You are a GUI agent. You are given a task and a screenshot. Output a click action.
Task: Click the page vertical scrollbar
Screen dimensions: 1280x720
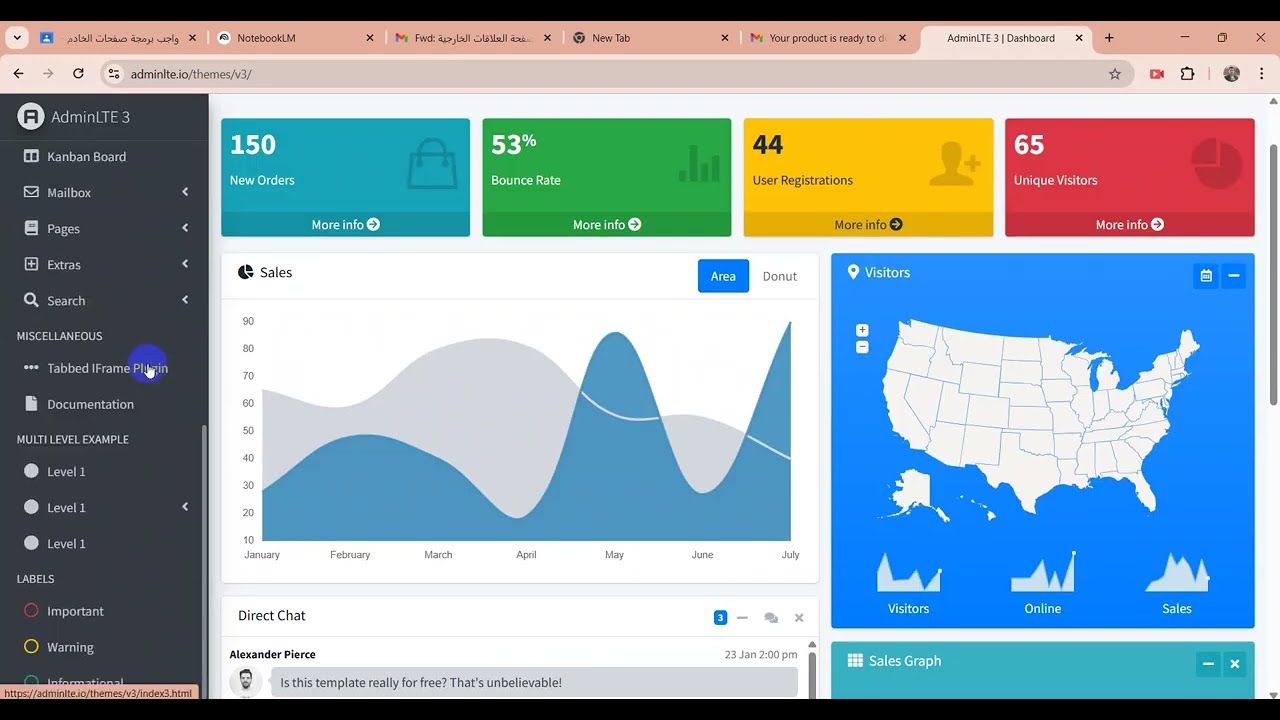pyautogui.click(x=1273, y=276)
